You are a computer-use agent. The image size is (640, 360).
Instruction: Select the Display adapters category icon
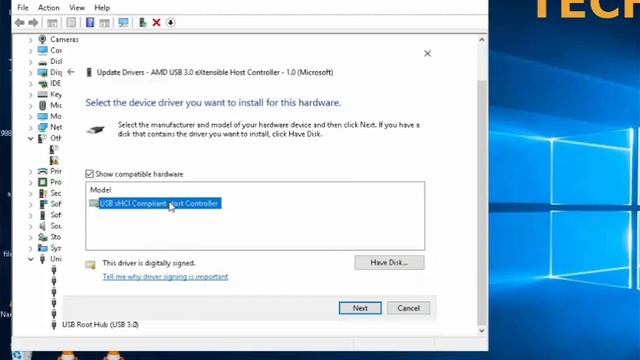point(42,73)
